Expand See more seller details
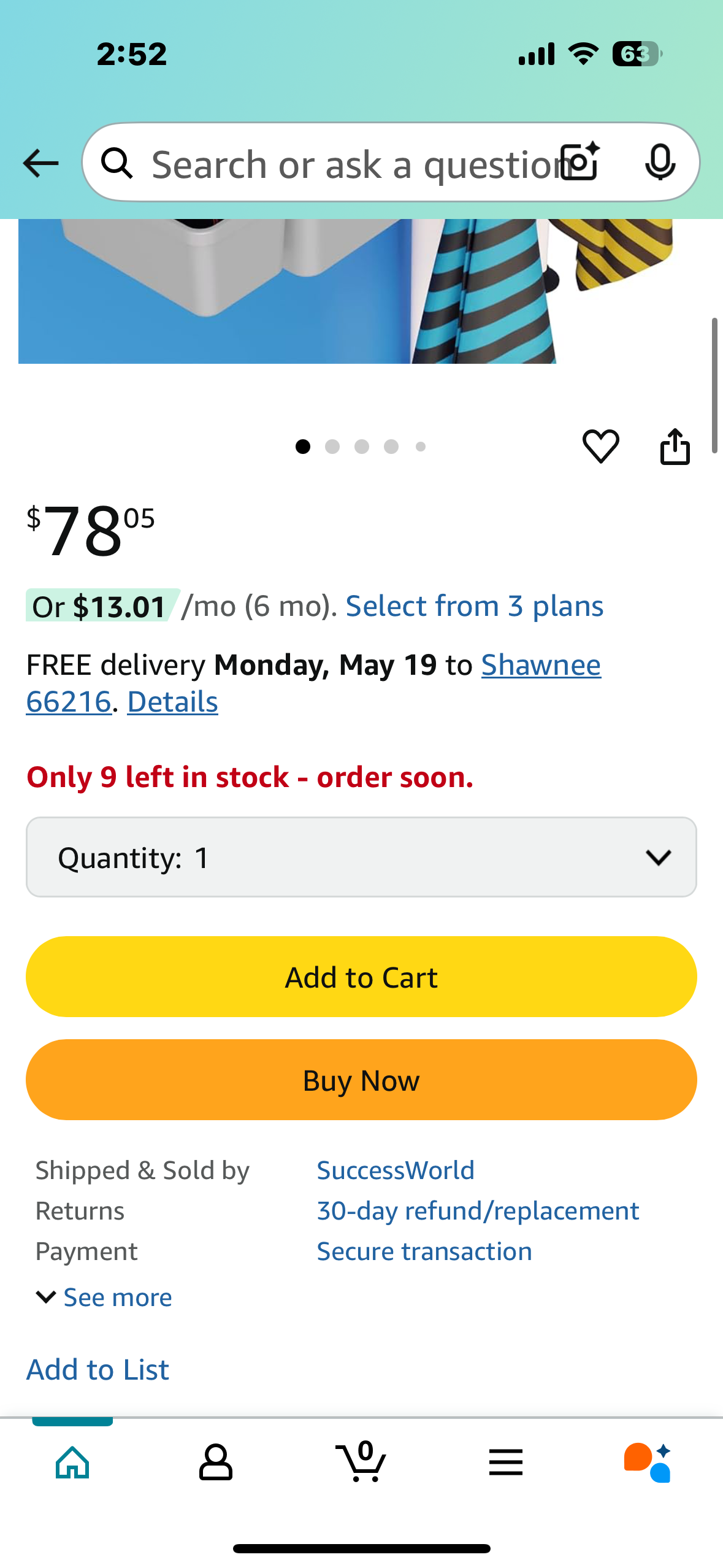This screenshot has width=723, height=1568. click(104, 1297)
